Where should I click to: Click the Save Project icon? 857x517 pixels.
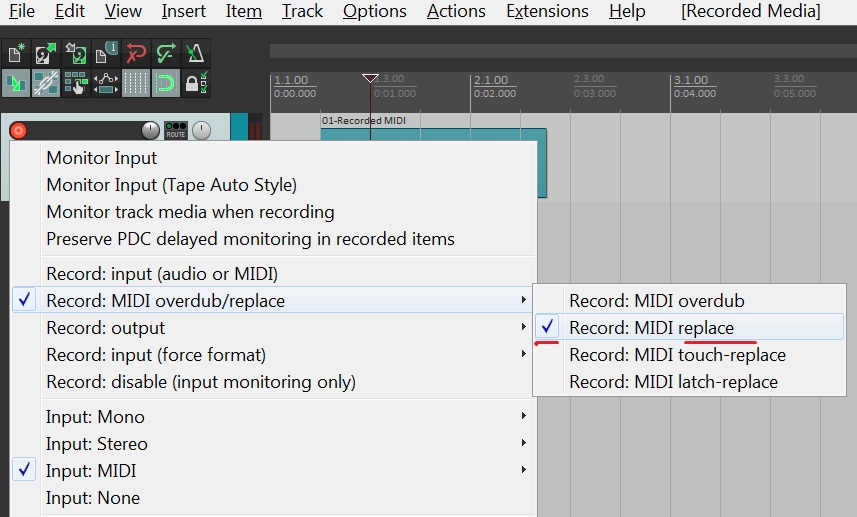(x=75, y=54)
